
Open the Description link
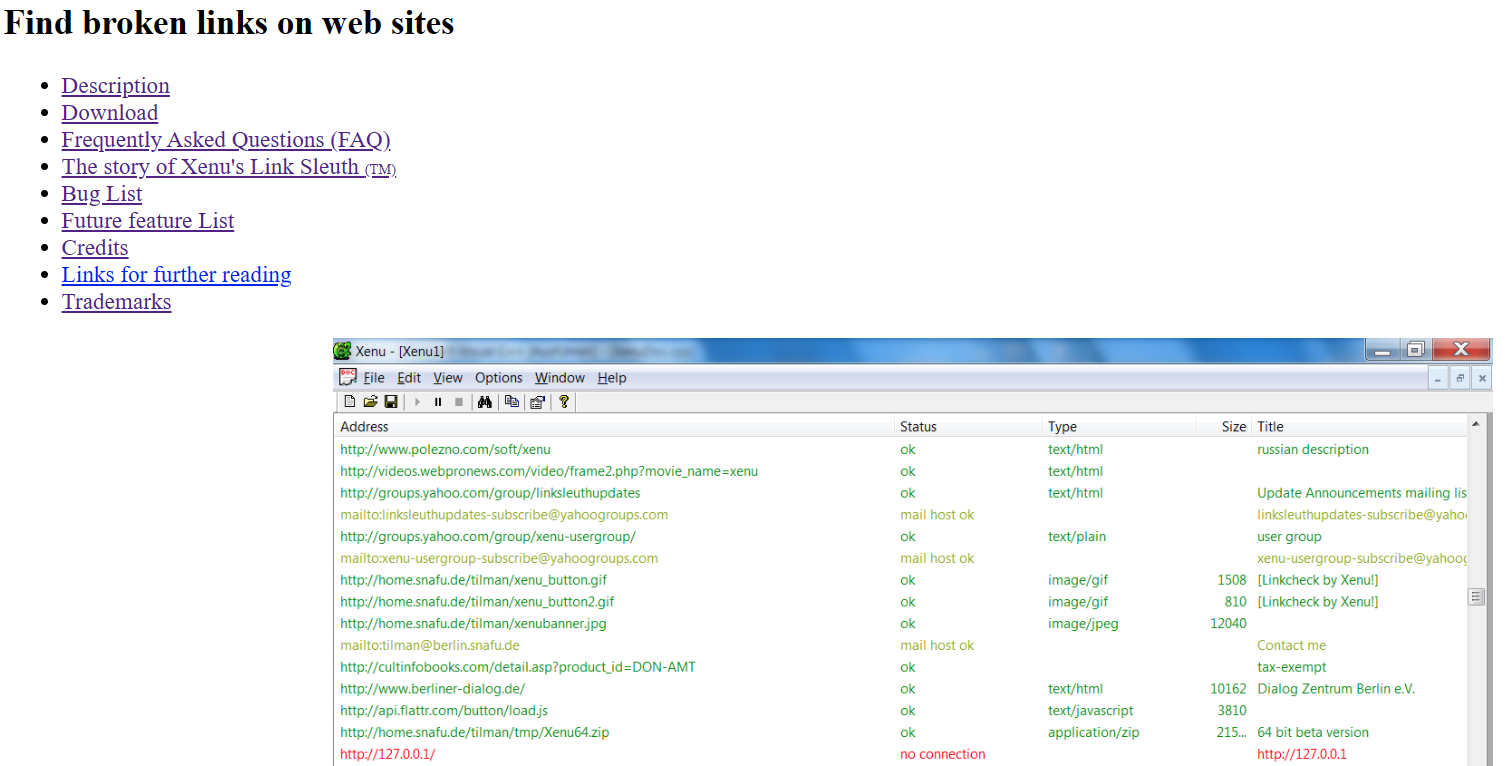pyautogui.click(x=116, y=86)
